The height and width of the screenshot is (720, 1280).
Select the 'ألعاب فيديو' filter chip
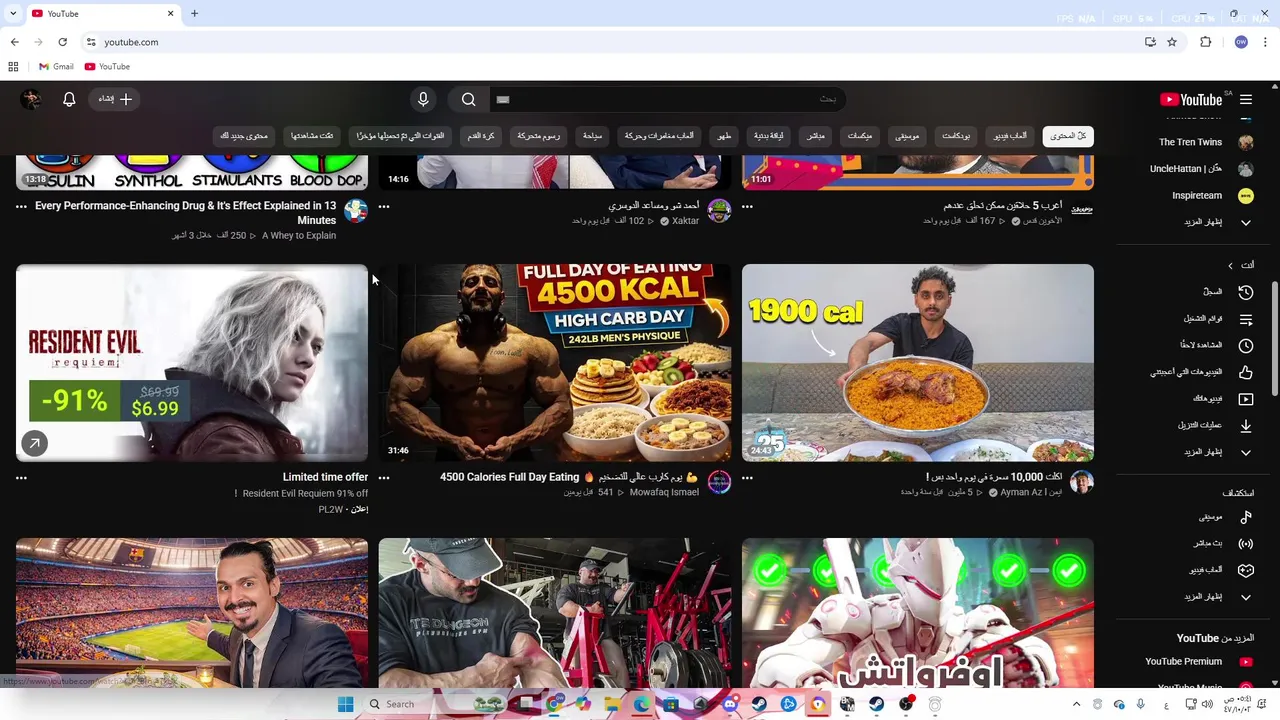click(x=1010, y=136)
